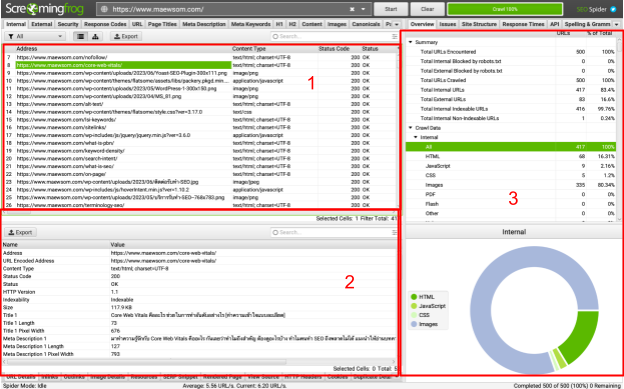The image size is (624, 389).
Task: Open the Site Structure tab
Action: pyautogui.click(x=479, y=24)
